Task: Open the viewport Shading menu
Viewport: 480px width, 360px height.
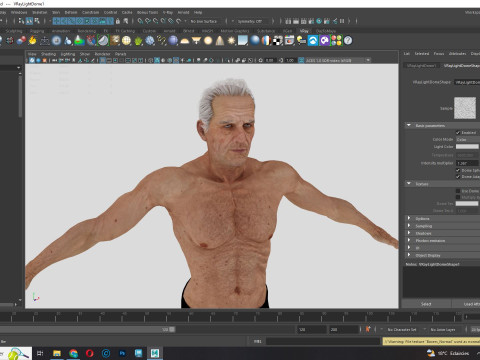Action: click(x=48, y=54)
